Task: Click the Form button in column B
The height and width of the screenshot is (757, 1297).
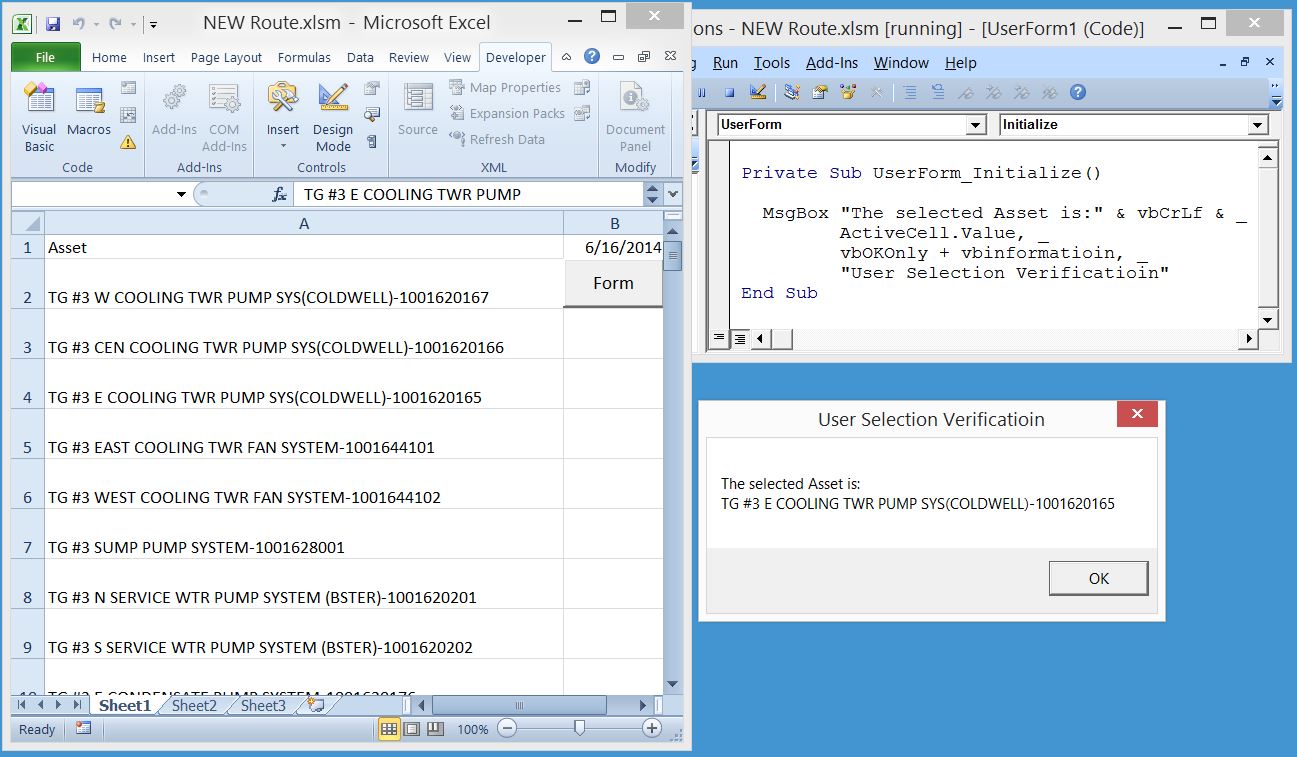Action: click(613, 283)
